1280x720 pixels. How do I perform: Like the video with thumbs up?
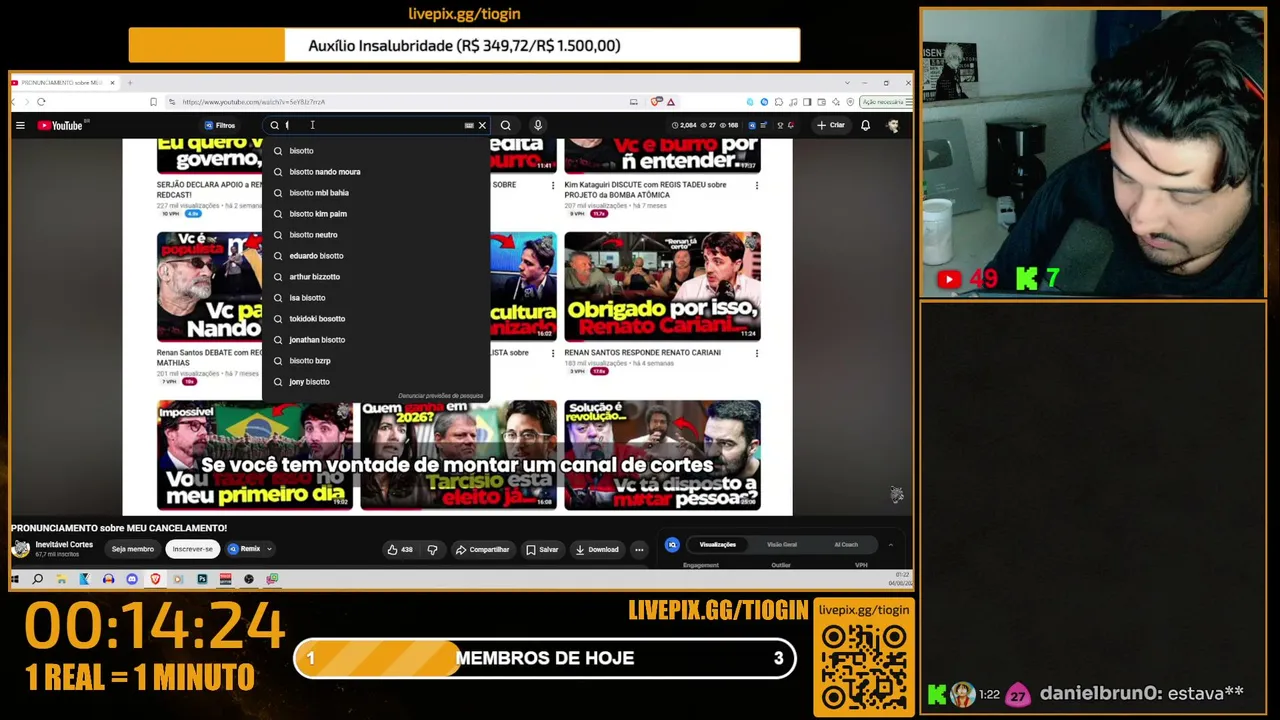pos(400,549)
